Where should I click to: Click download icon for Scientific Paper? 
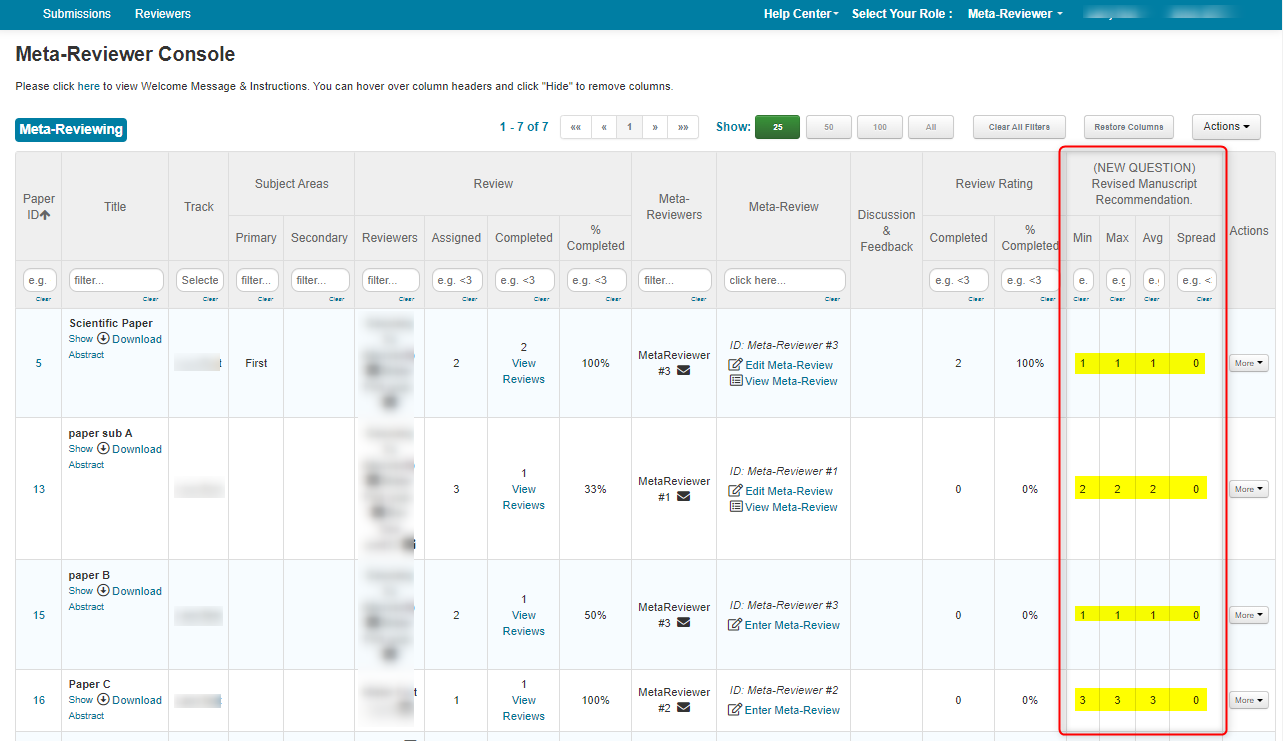(103, 339)
